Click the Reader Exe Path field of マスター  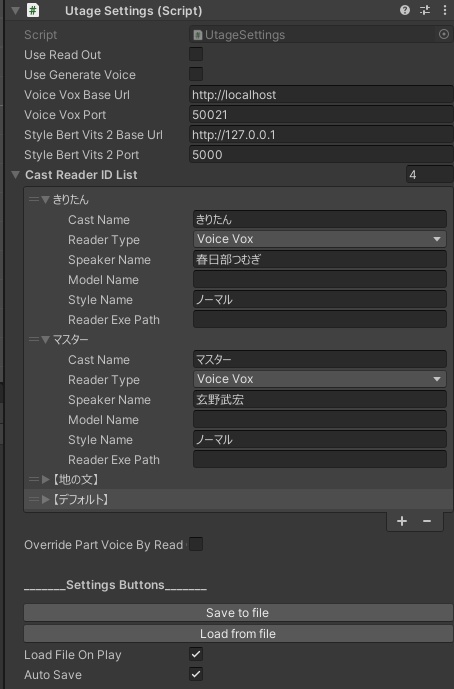click(320, 460)
